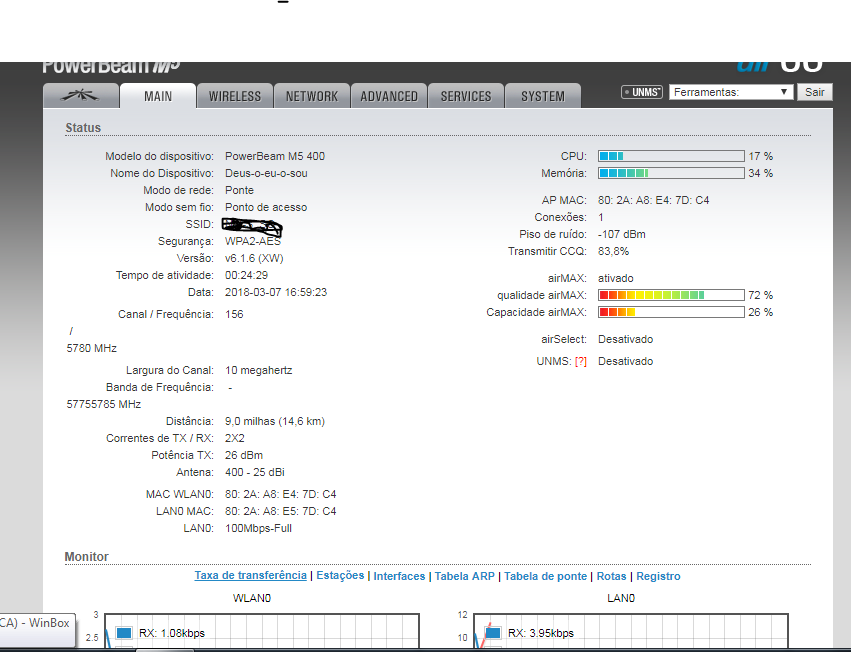The height and width of the screenshot is (652, 851).
Task: Click the Sair button
Action: [815, 92]
